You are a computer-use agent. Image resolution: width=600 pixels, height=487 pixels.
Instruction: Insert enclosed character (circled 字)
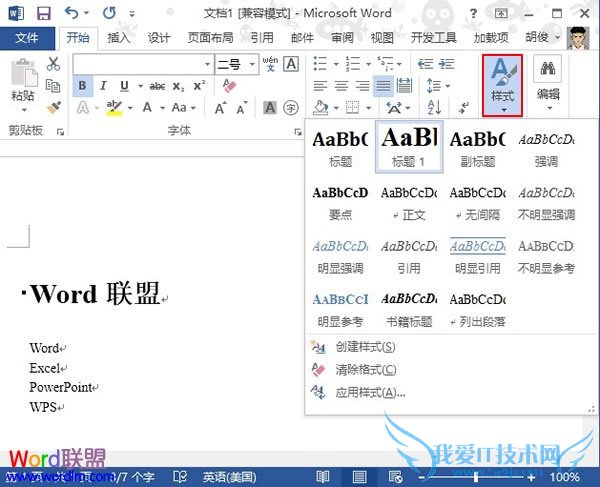pos(291,108)
